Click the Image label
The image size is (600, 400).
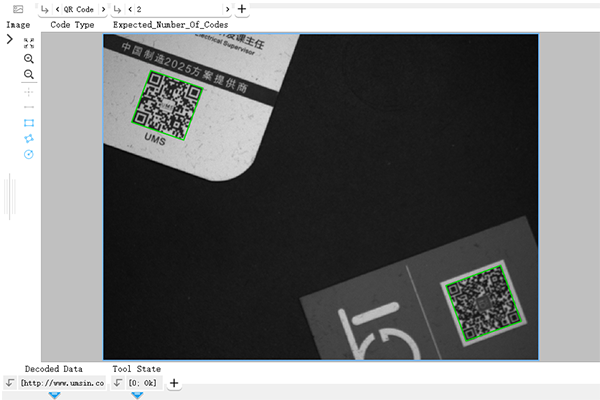(x=18, y=25)
